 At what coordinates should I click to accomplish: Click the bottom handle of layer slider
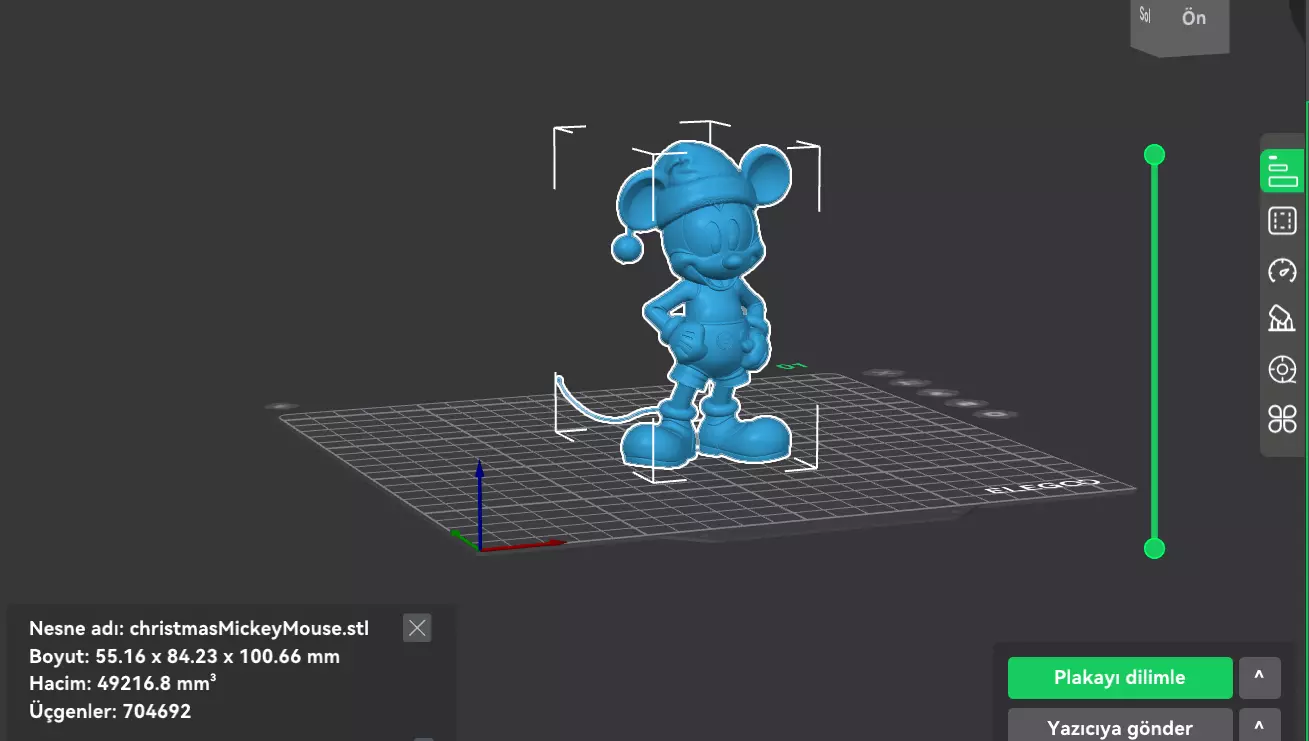(x=1154, y=548)
